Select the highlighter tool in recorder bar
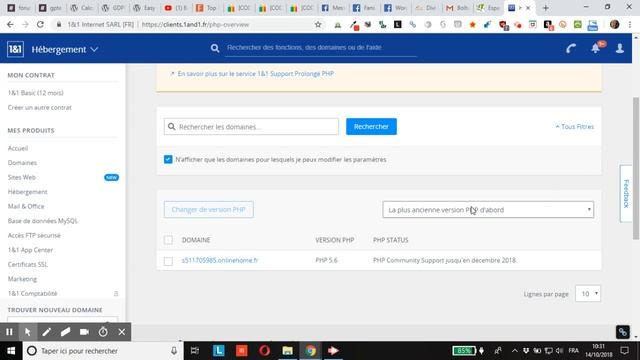Screen dimensions: 640x360 tap(65, 332)
